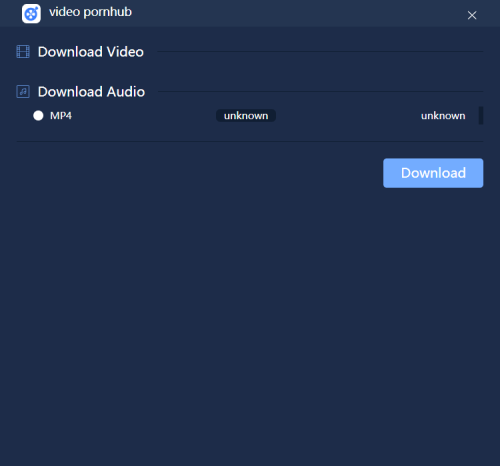Click the Download Audio music note icon

pyautogui.click(x=23, y=91)
